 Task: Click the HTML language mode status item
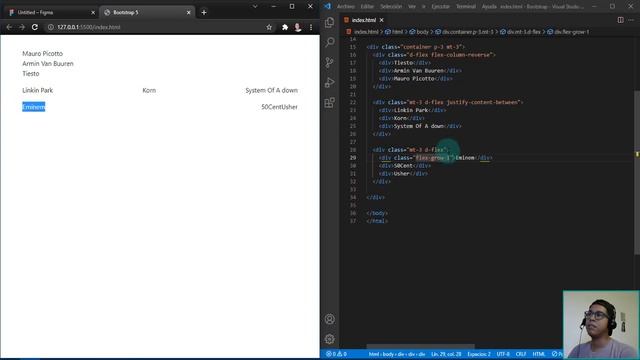[539, 354]
